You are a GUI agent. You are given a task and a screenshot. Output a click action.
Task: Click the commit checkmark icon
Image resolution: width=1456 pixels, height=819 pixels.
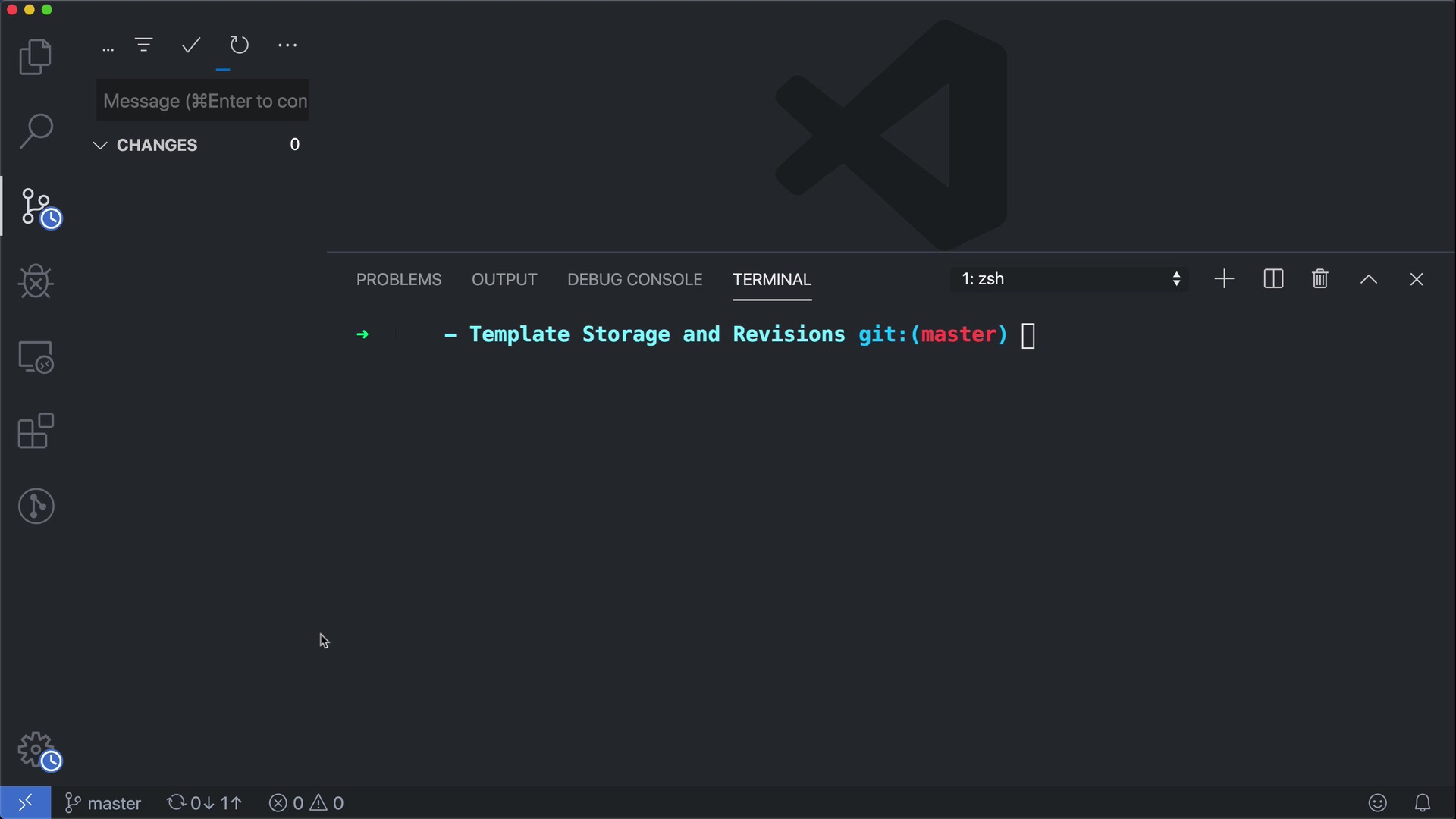click(191, 45)
